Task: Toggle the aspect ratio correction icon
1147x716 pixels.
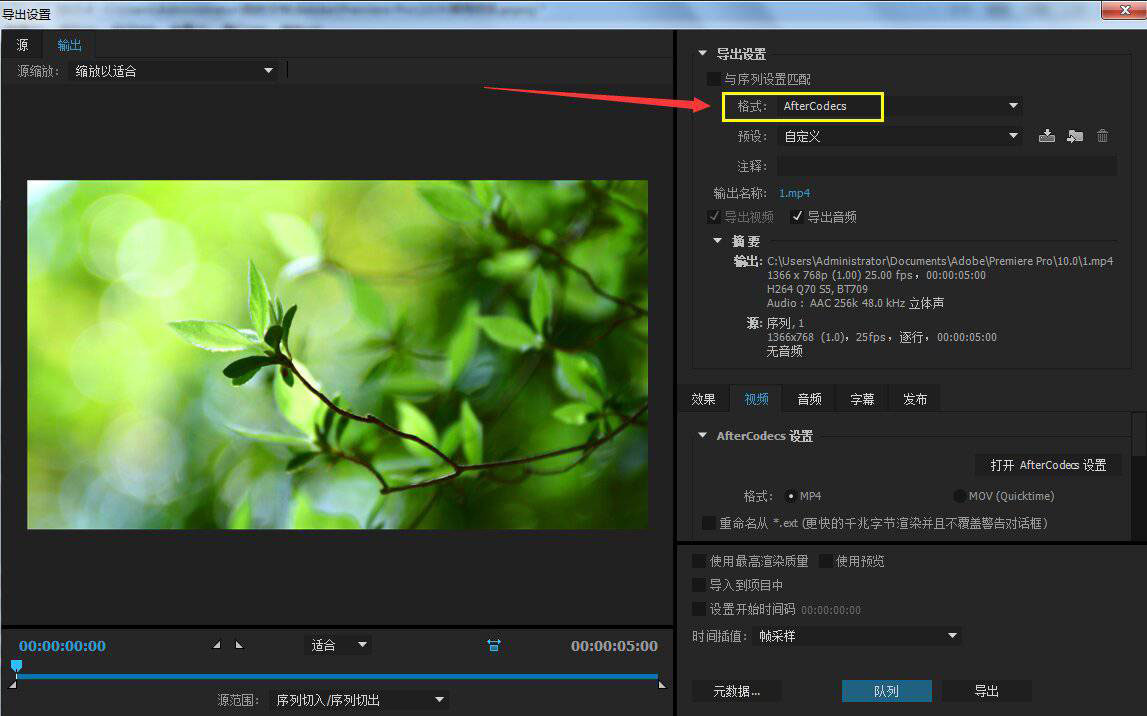Action: click(x=494, y=645)
